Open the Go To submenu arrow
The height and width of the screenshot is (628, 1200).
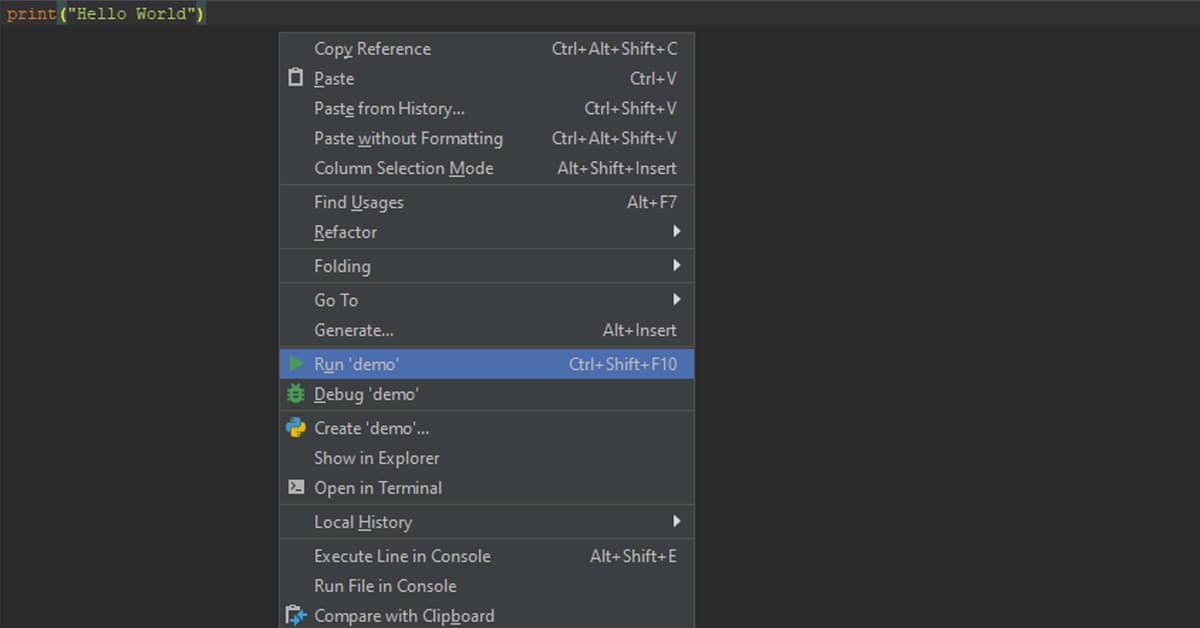pyautogui.click(x=678, y=300)
